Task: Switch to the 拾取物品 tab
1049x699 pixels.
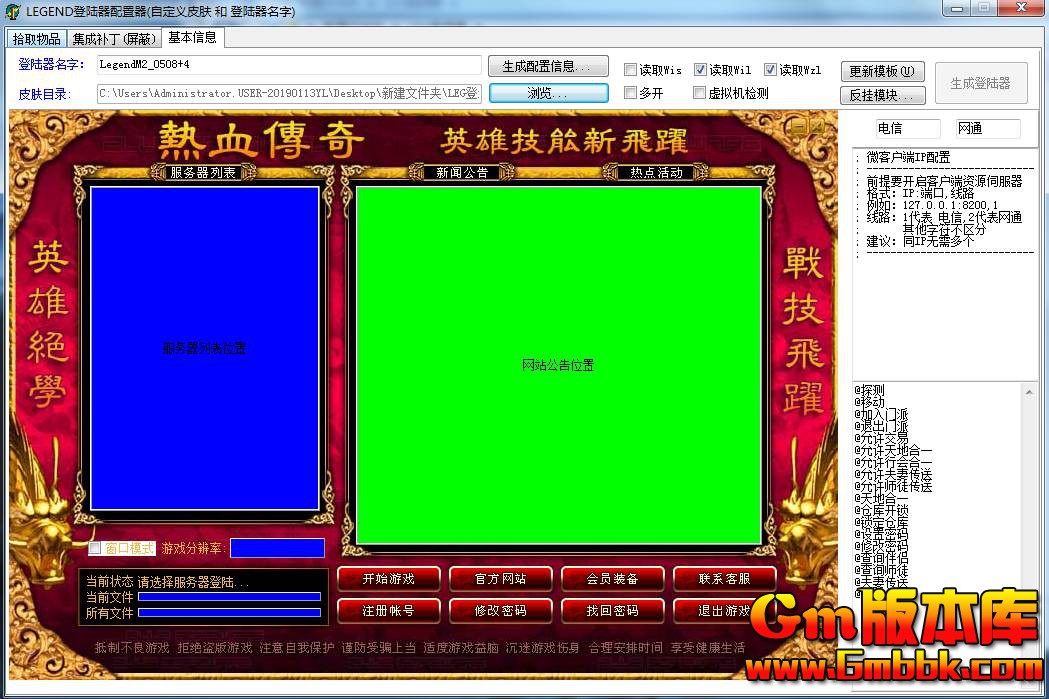Action: click(x=36, y=39)
